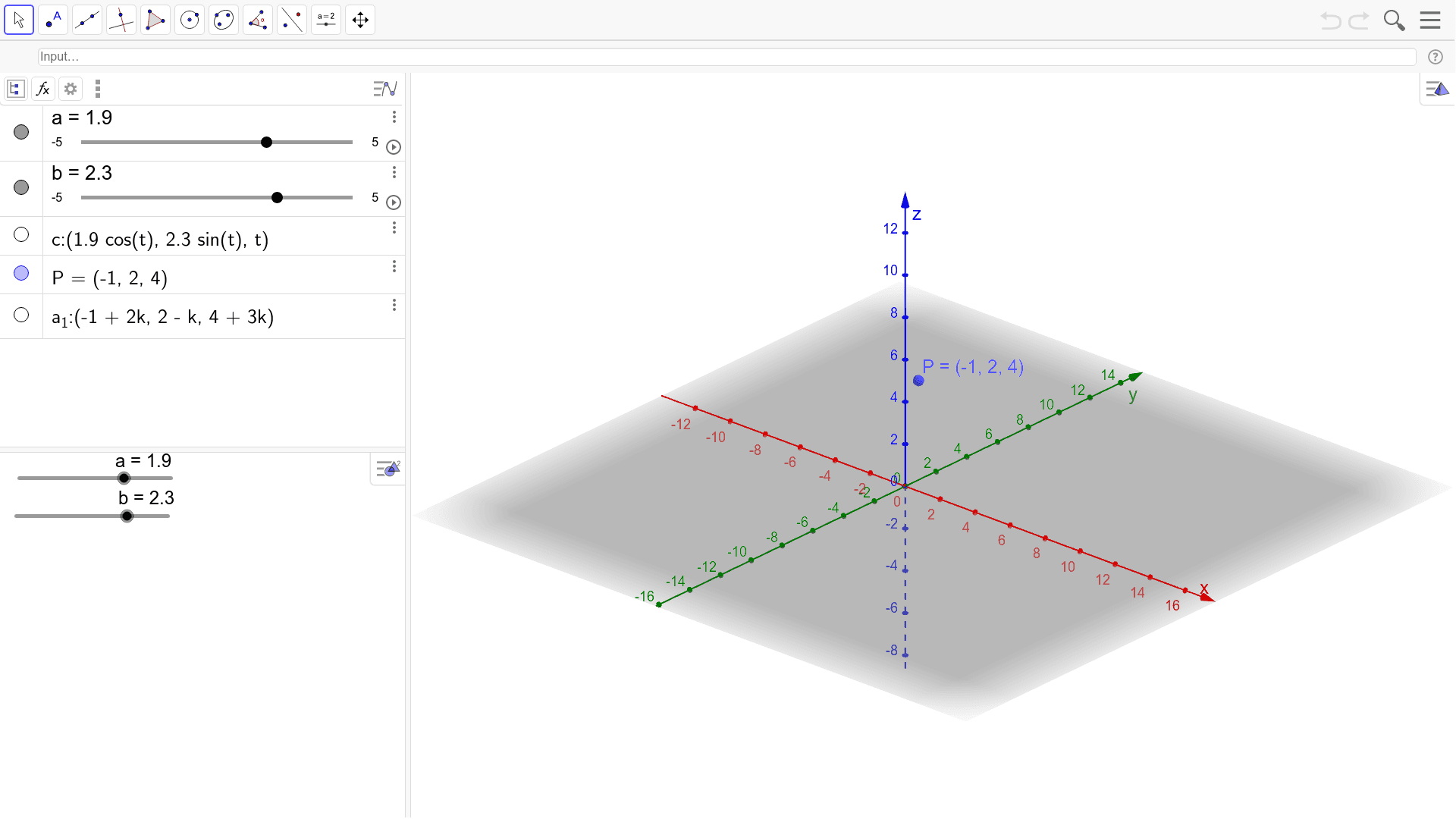Click the fx function icon in the algebra panel
Screen dimensions: 1456x819
click(x=42, y=89)
